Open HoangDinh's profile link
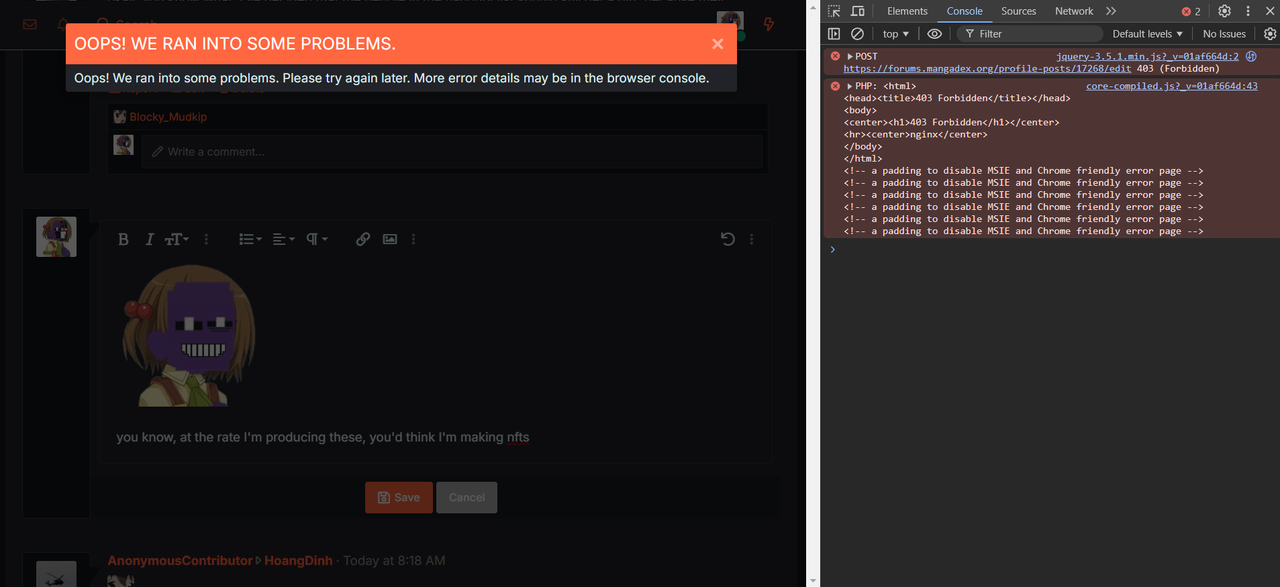 (298, 561)
